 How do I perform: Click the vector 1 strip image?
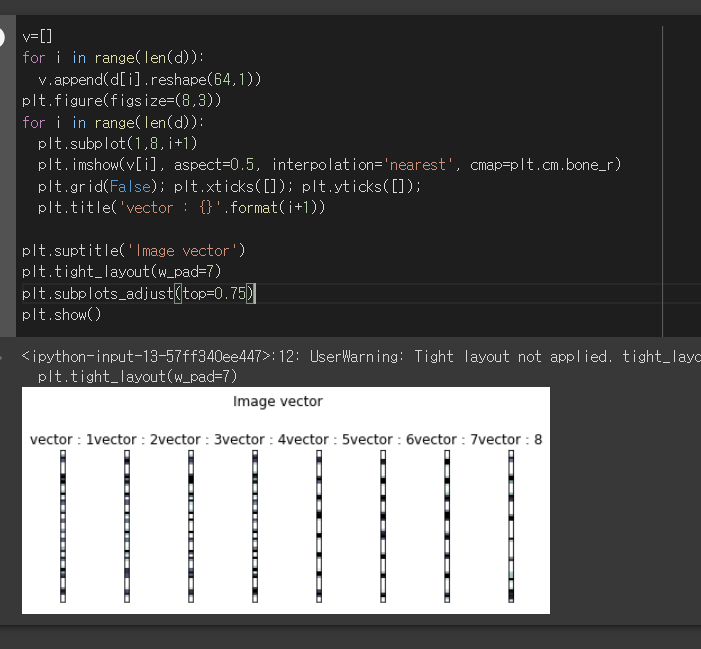[x=63, y=526]
